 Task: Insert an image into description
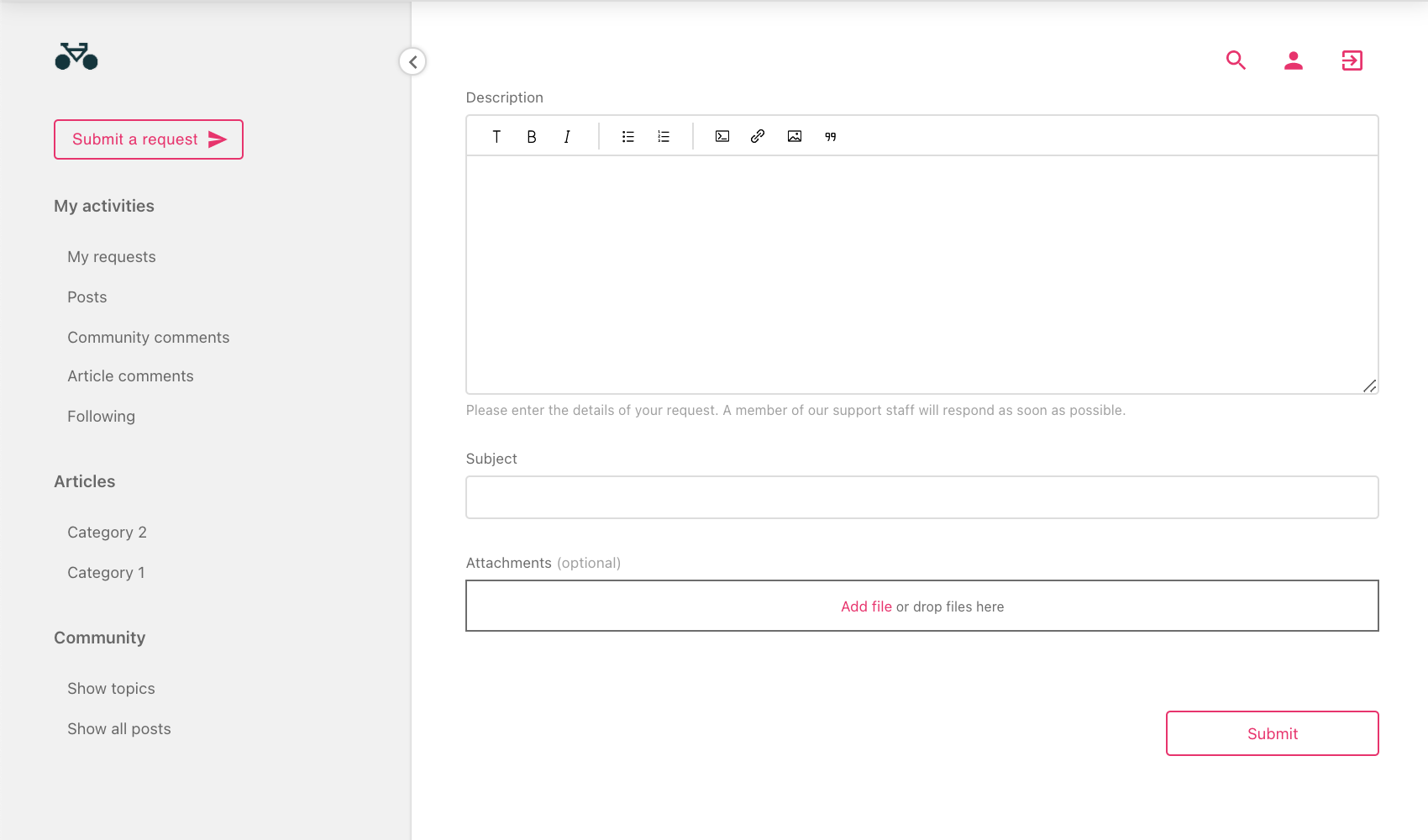795,136
